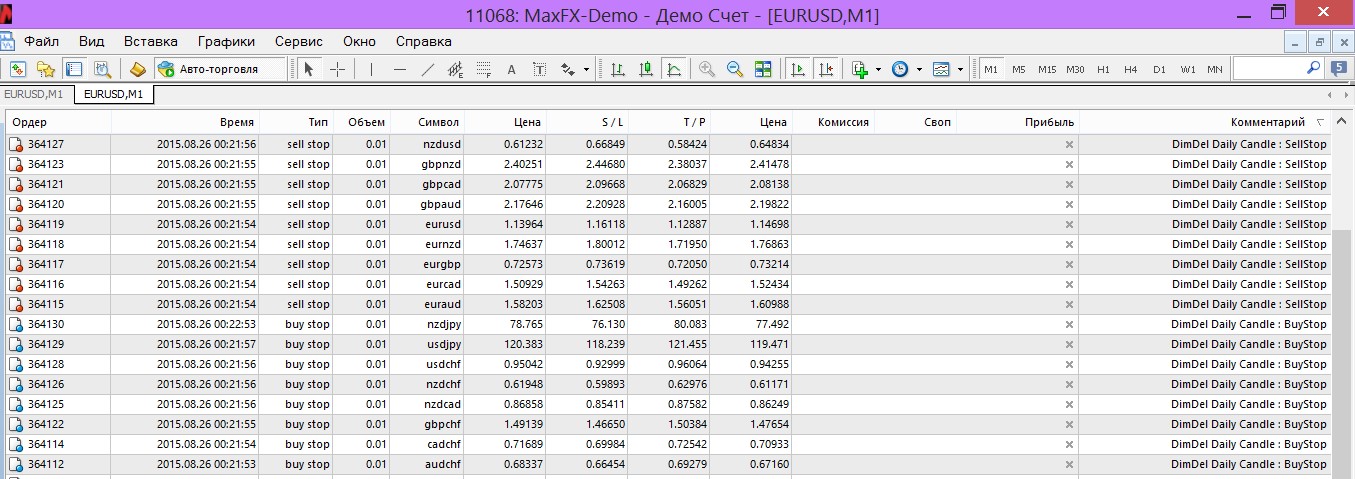Image resolution: width=1355 pixels, height=479 pixels.
Task: Open the Справка menu
Action: [423, 41]
